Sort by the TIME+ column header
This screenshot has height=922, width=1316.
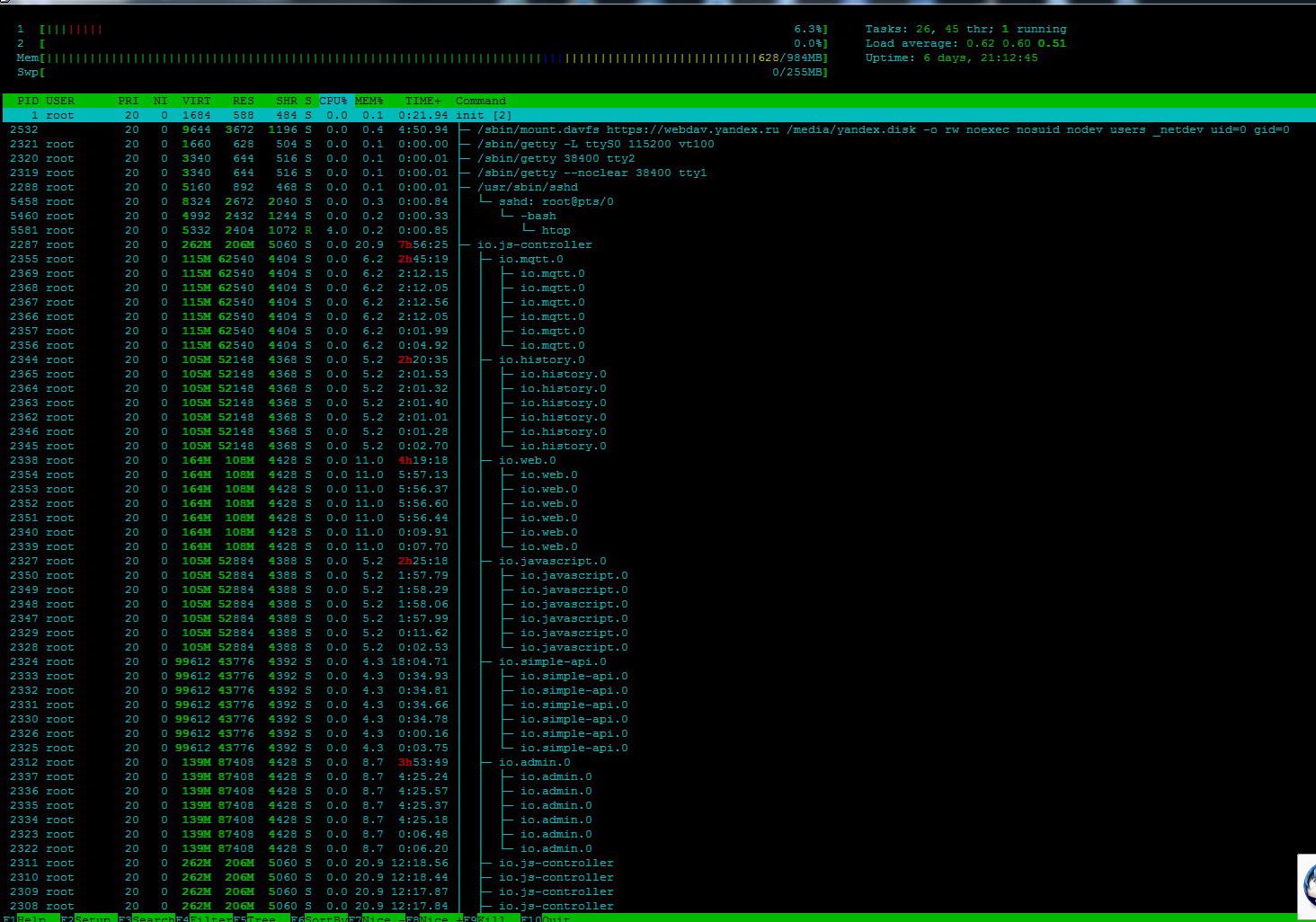tap(423, 101)
